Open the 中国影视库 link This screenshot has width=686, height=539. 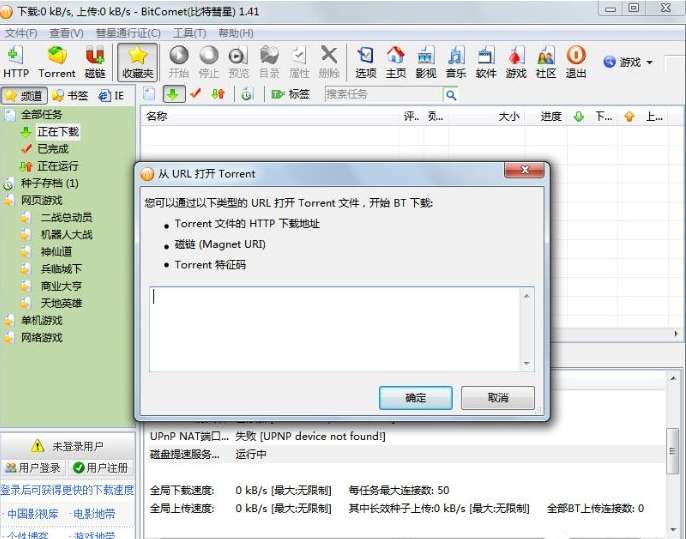[32, 514]
